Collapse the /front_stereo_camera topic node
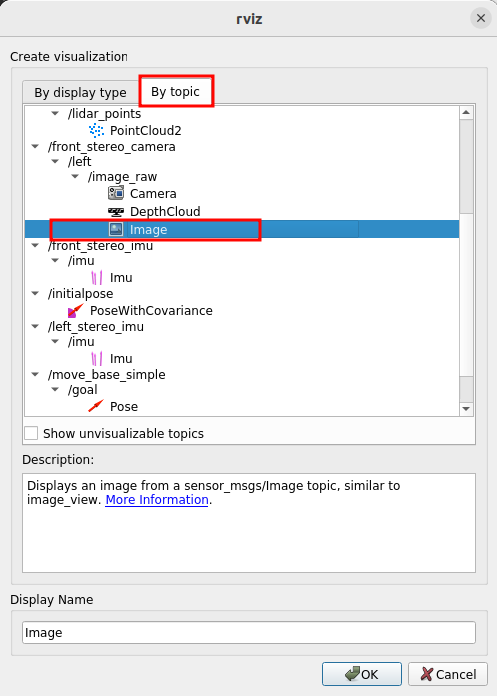497x696 pixels. (x=36, y=146)
